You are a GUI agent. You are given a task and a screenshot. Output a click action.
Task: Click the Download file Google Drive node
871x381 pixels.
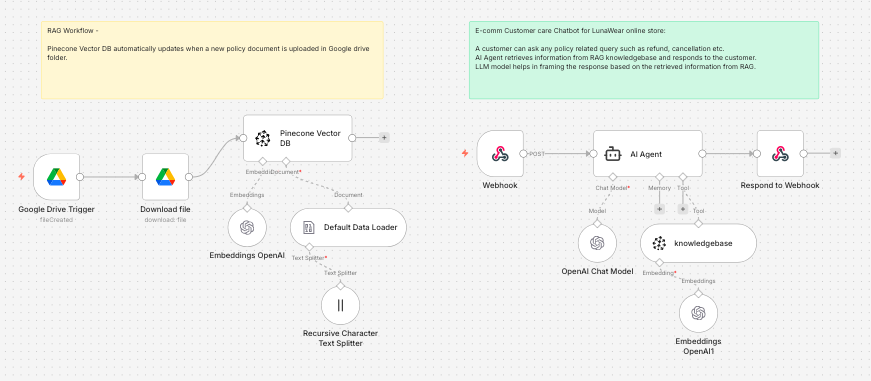[166, 177]
